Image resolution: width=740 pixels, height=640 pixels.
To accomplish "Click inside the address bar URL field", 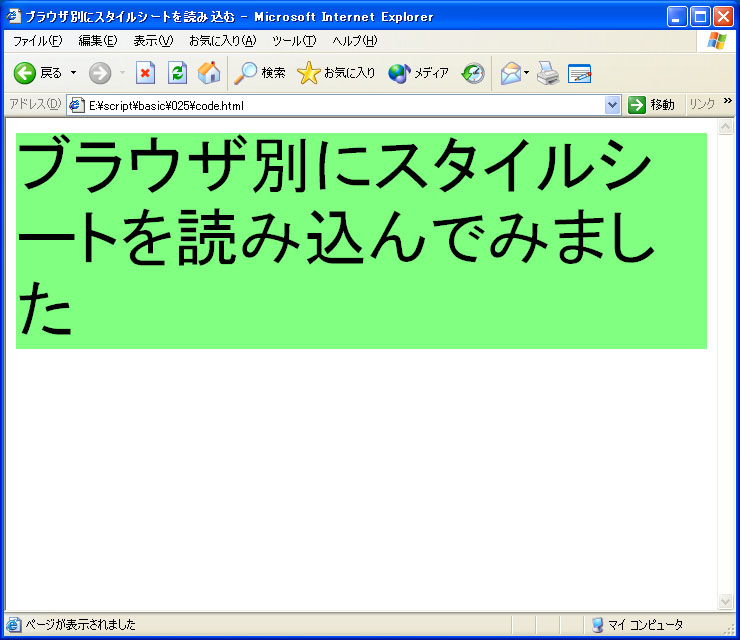I will 340,105.
